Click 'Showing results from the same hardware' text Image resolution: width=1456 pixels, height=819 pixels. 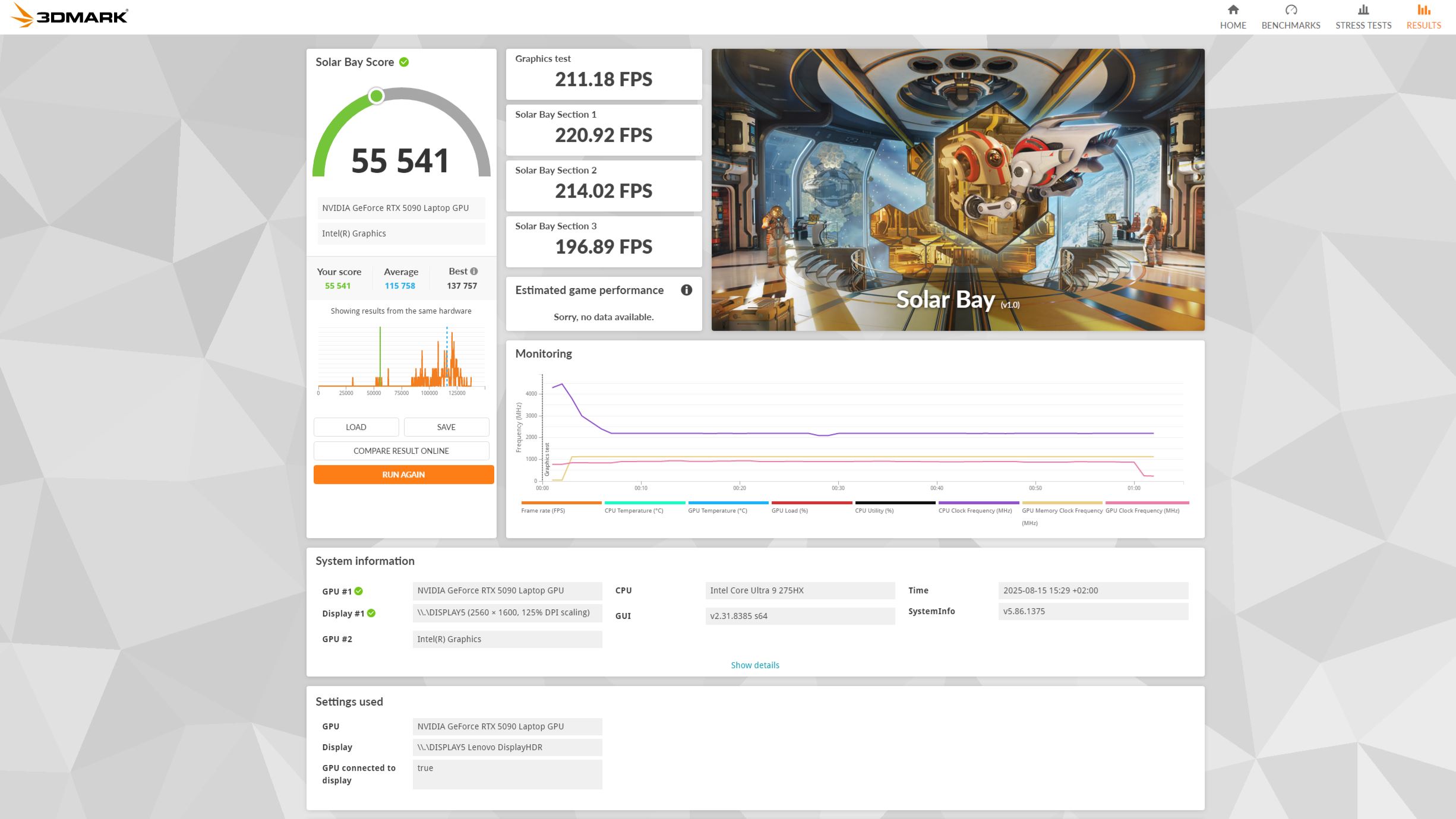[401, 311]
